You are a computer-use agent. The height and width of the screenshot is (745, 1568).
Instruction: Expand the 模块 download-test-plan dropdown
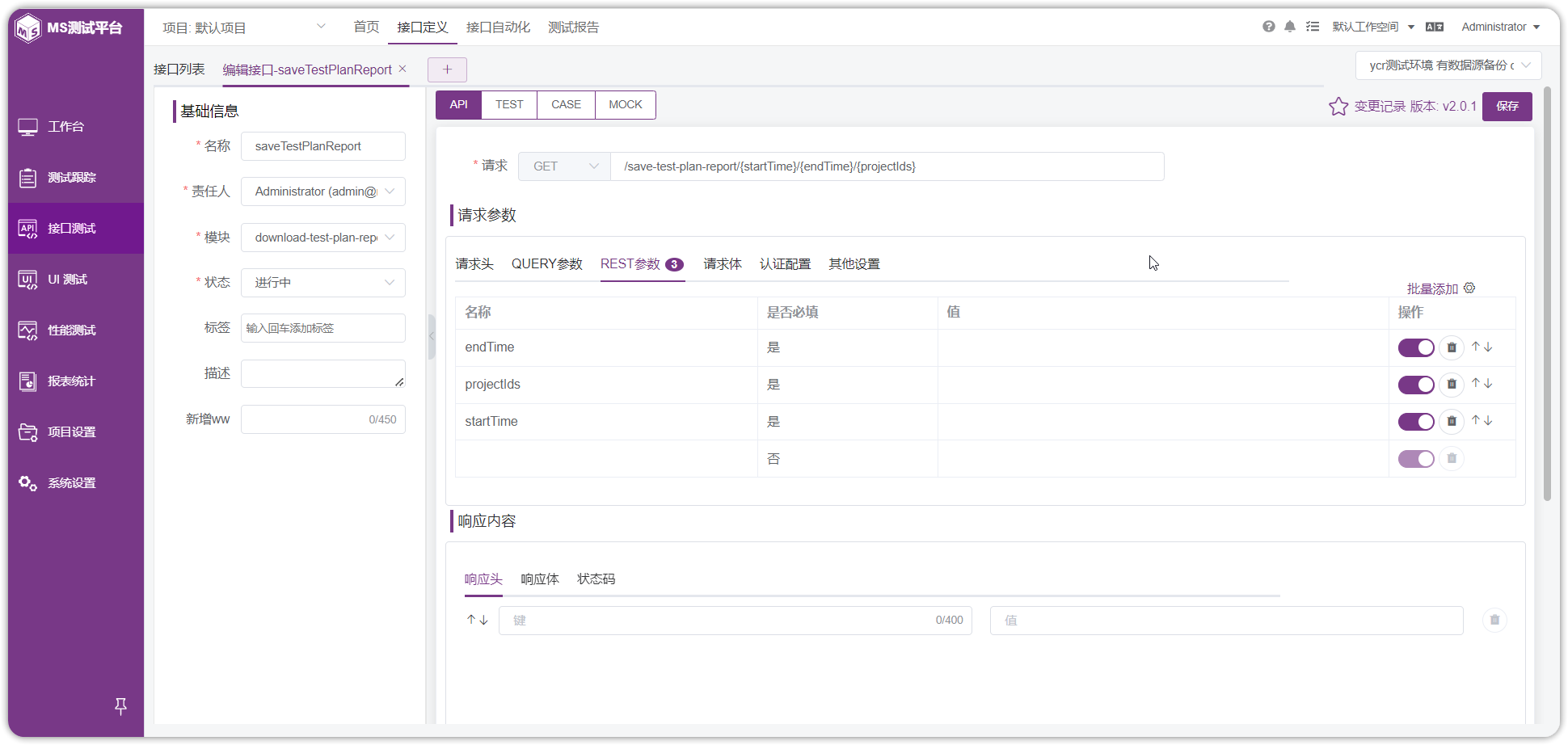coord(323,238)
